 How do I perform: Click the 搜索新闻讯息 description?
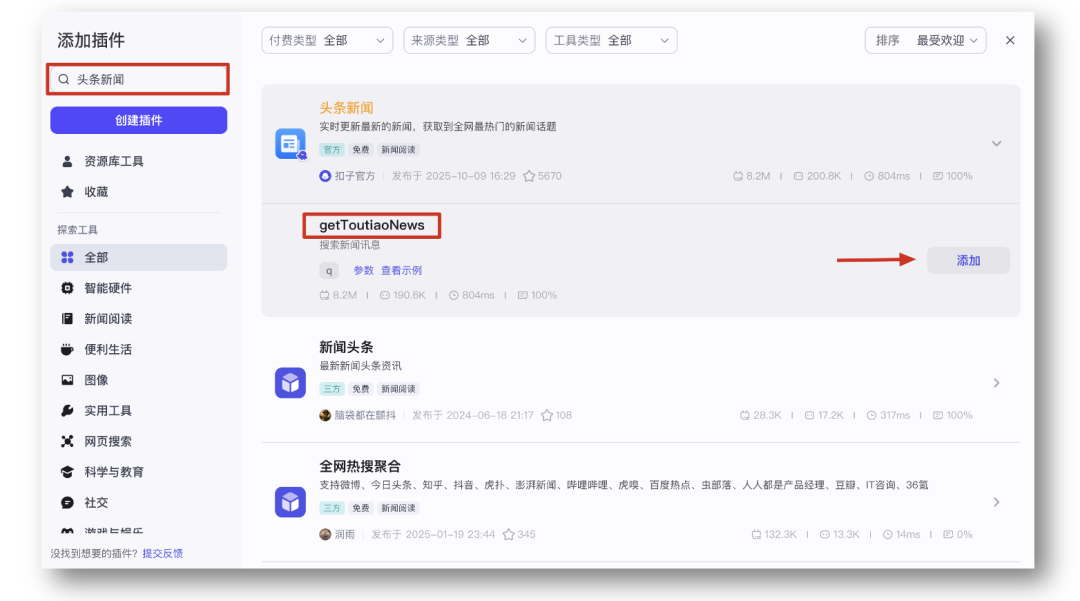pyautogui.click(x=349, y=245)
